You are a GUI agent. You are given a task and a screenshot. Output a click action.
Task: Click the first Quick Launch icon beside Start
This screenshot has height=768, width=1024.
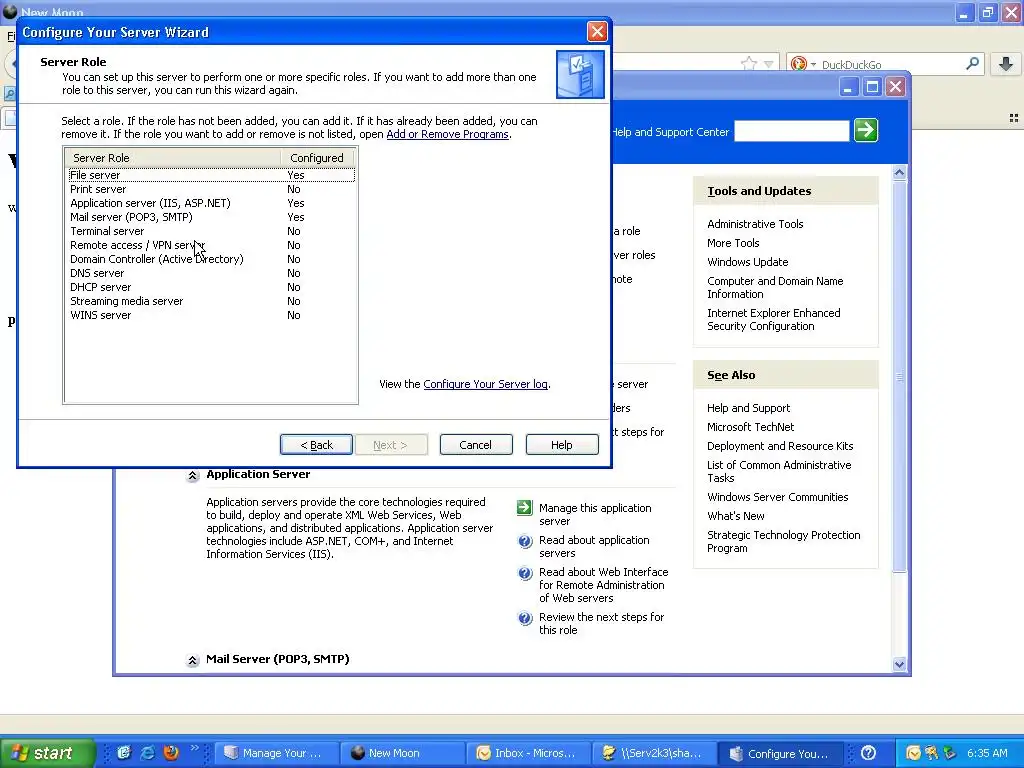[x=124, y=753]
